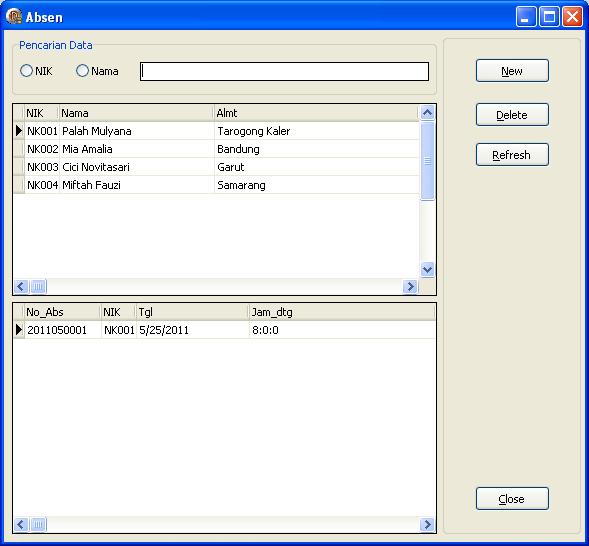This screenshot has height=546, width=589.
Task: Click the Close button at bottom
Action: tap(512, 498)
